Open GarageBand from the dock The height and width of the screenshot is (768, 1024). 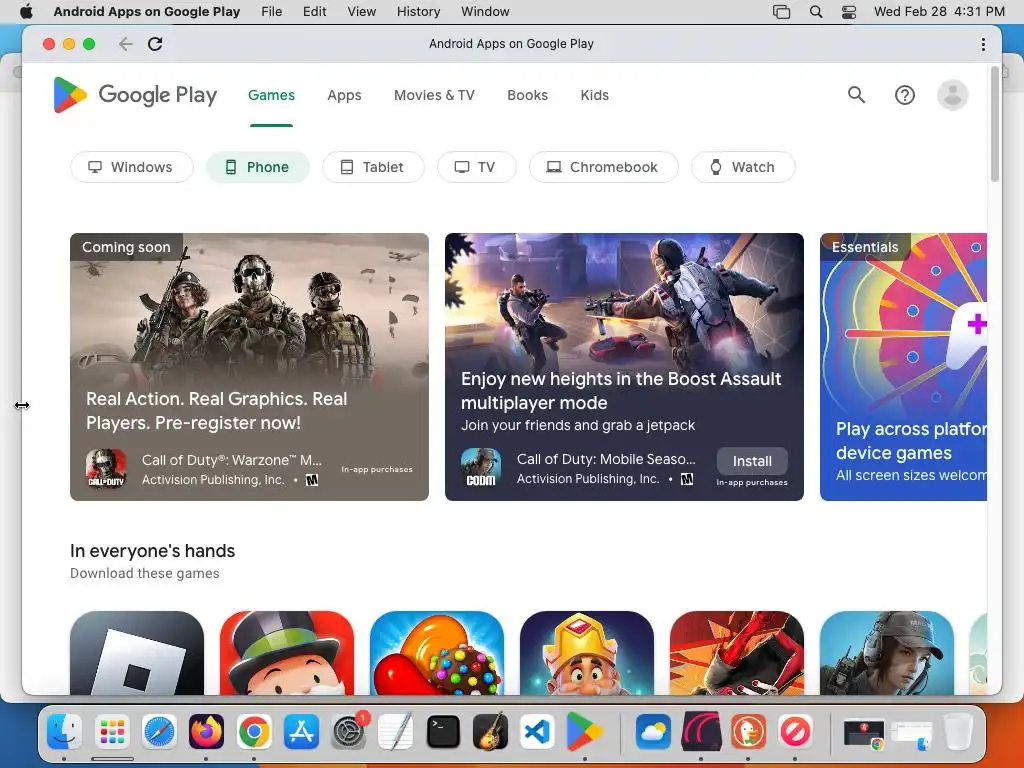490,731
